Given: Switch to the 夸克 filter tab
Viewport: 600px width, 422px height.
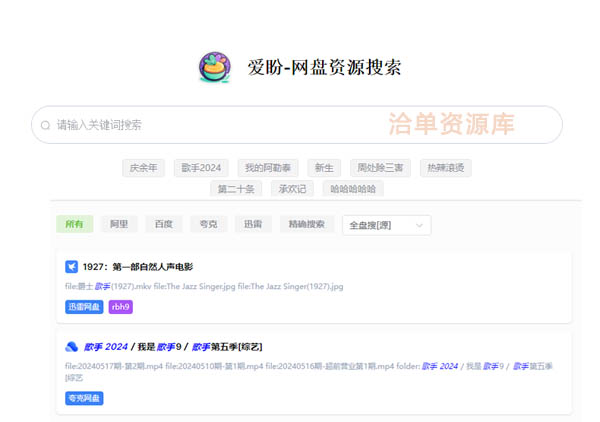Looking at the screenshot, I should pyautogui.click(x=209, y=224).
